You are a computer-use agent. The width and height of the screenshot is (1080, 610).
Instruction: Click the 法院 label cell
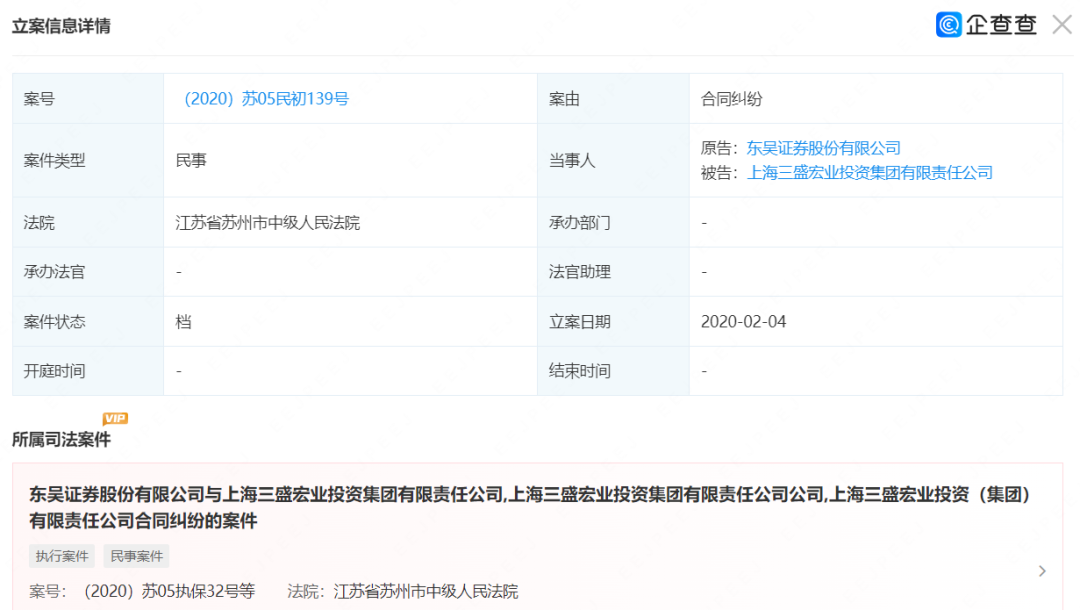point(88,223)
